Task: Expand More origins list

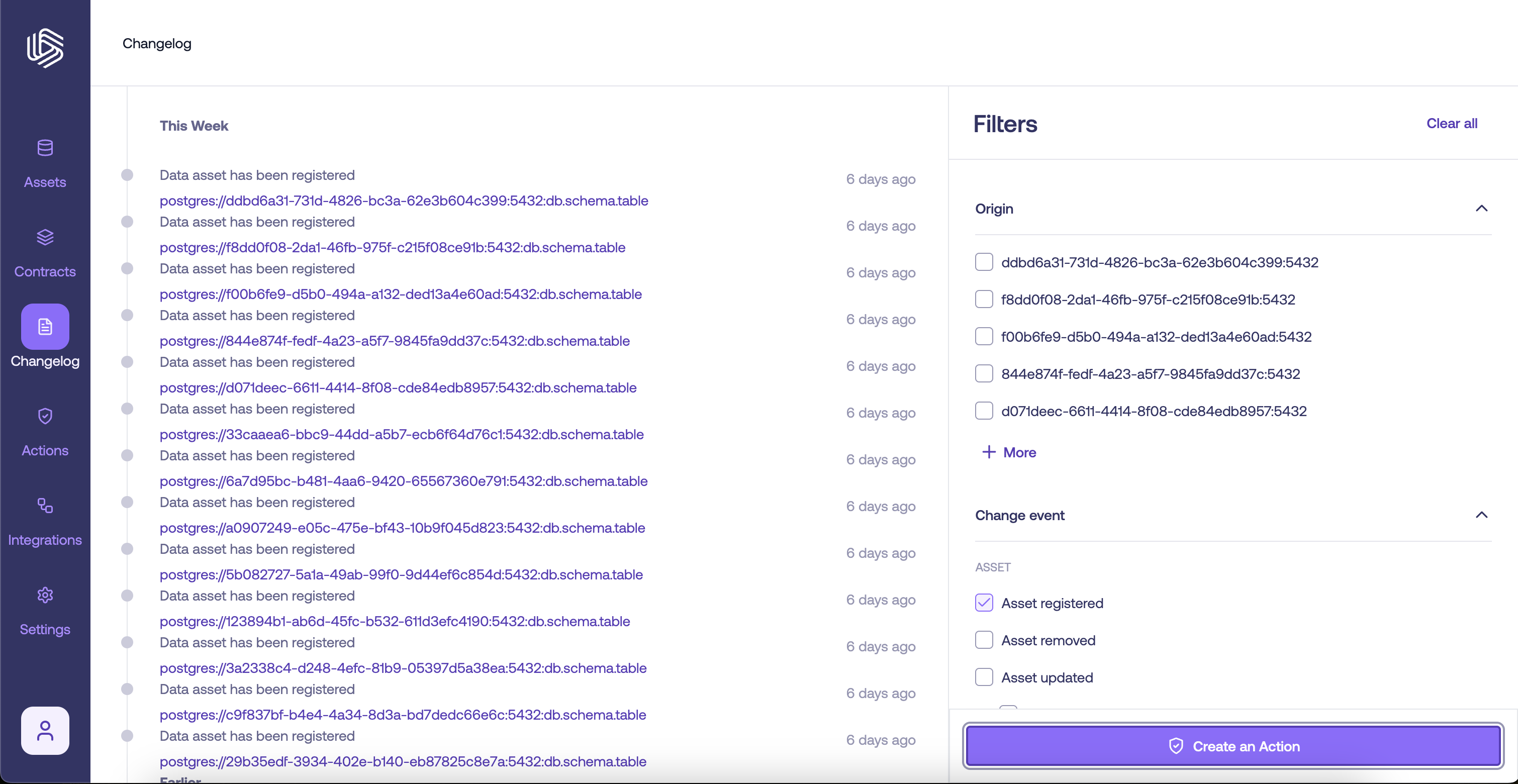Action: click(1009, 452)
